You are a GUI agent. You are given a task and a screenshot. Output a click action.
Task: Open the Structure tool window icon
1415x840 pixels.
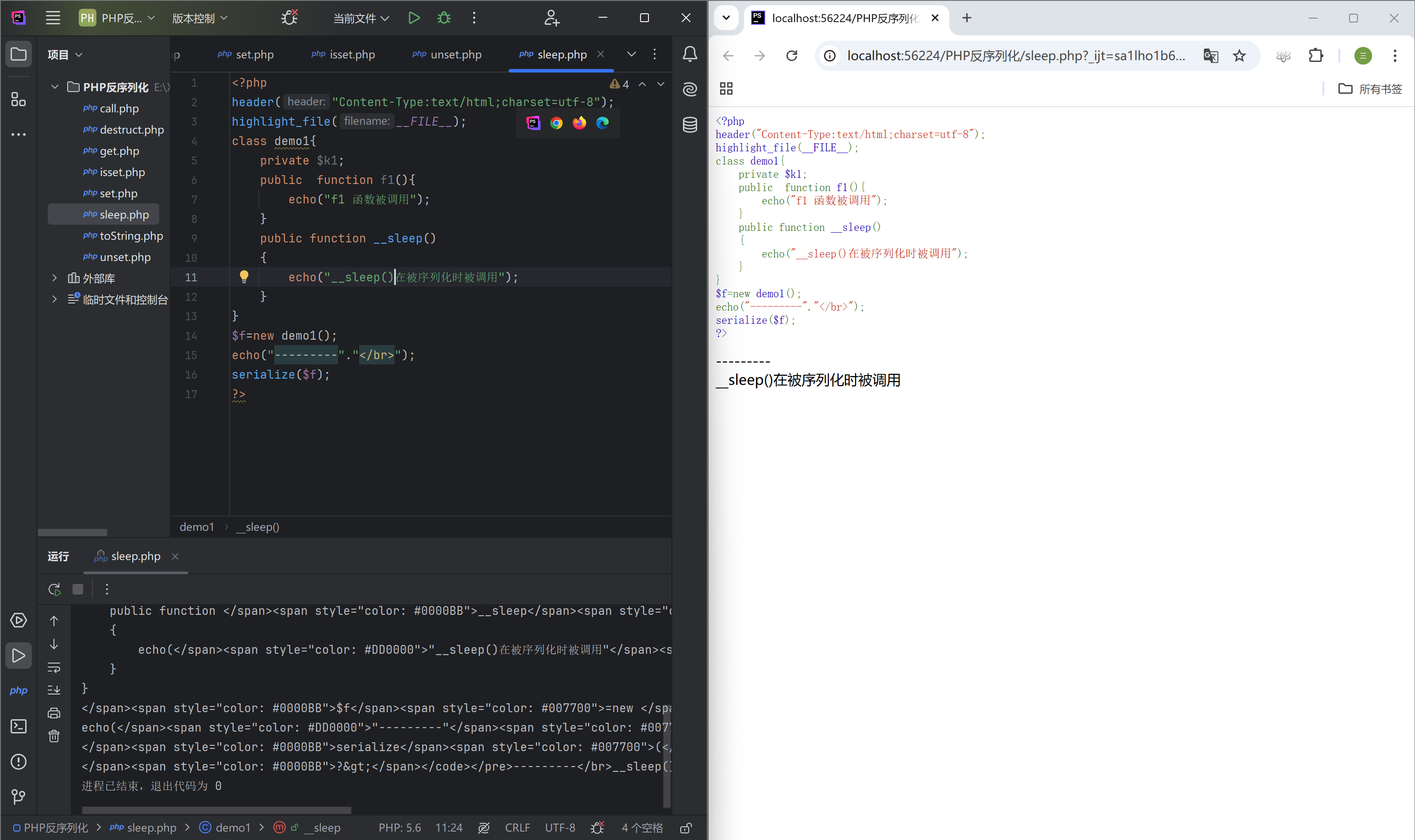pyautogui.click(x=19, y=100)
